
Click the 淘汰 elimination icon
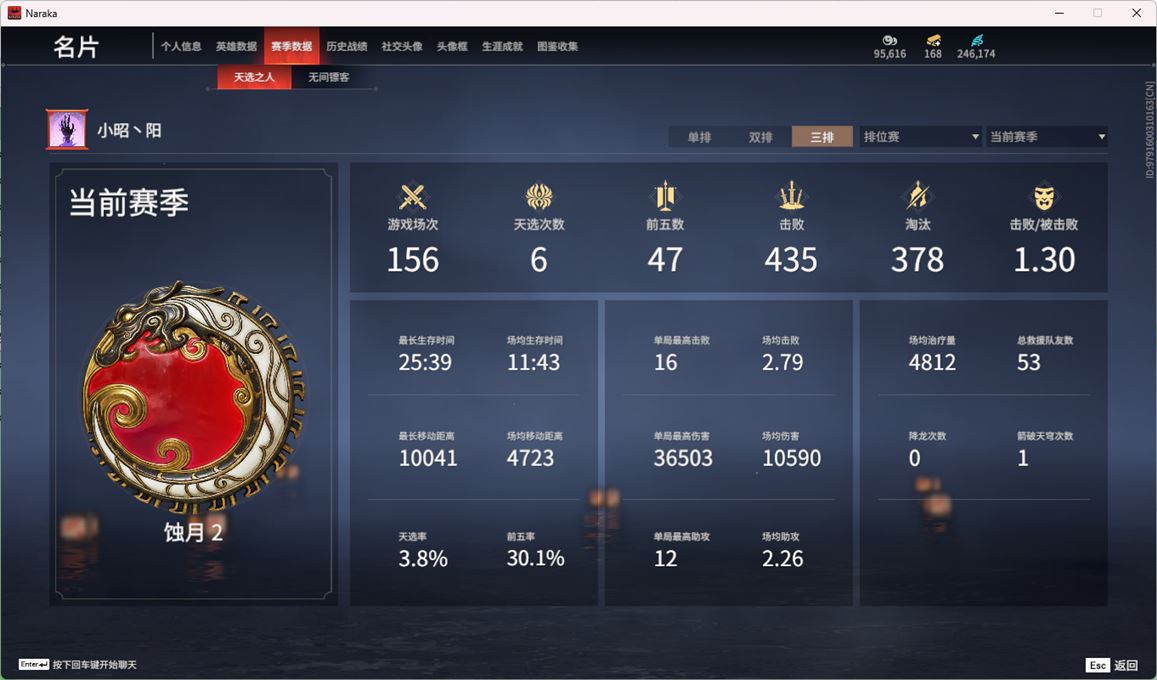click(x=917, y=196)
